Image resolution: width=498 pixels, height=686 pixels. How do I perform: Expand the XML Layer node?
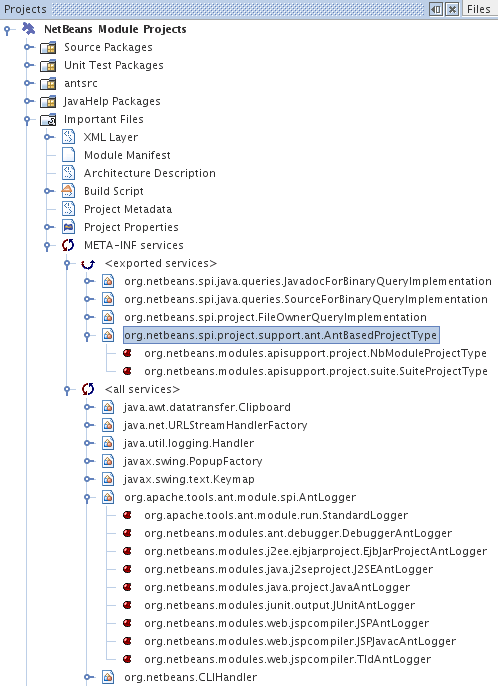click(x=49, y=137)
